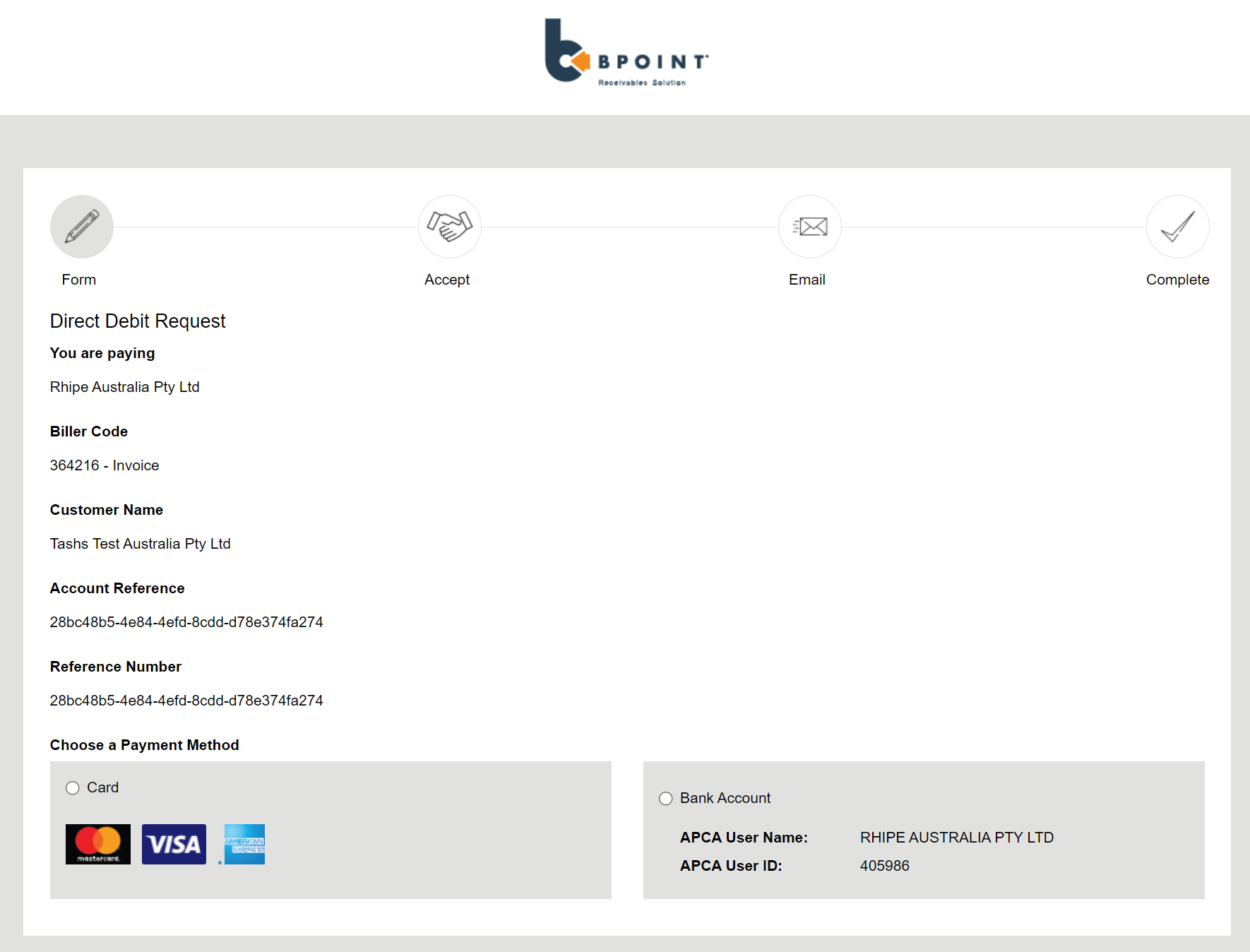Click the checkmark Complete step icon
The height and width of the screenshot is (952, 1250).
click(1177, 227)
